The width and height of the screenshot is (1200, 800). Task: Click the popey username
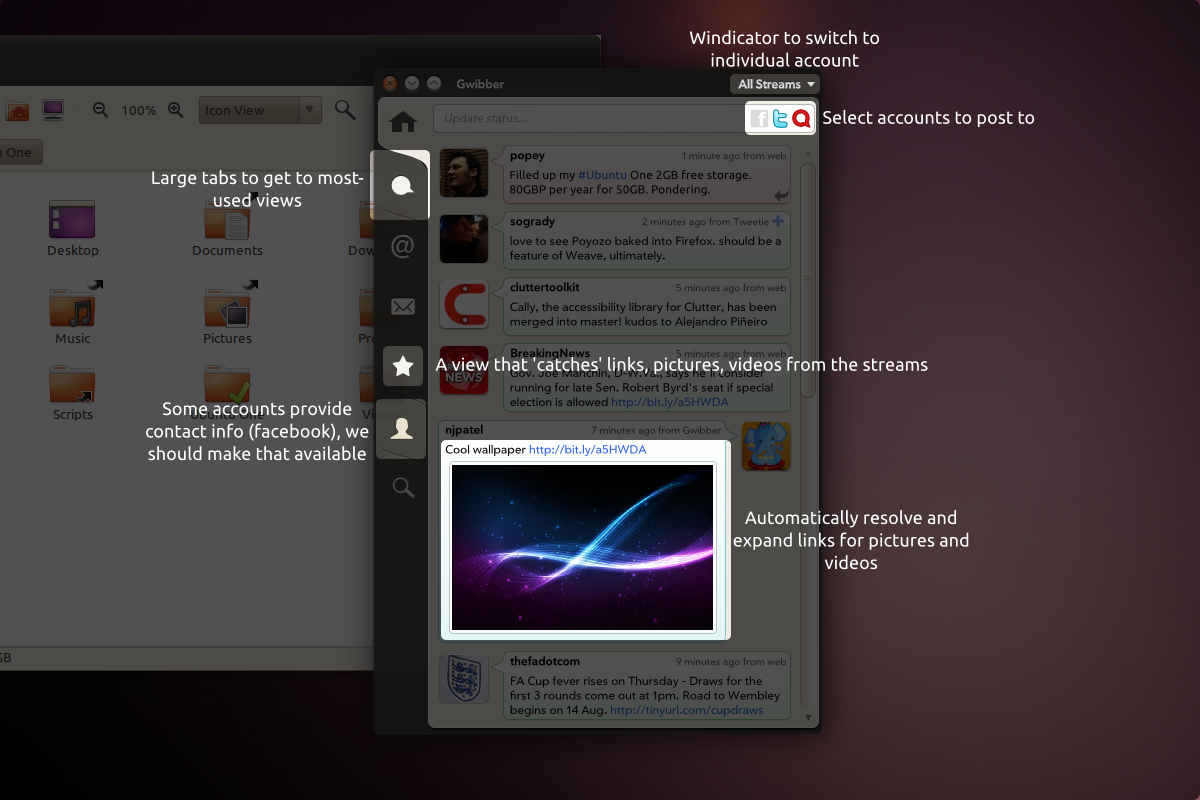[x=527, y=155]
